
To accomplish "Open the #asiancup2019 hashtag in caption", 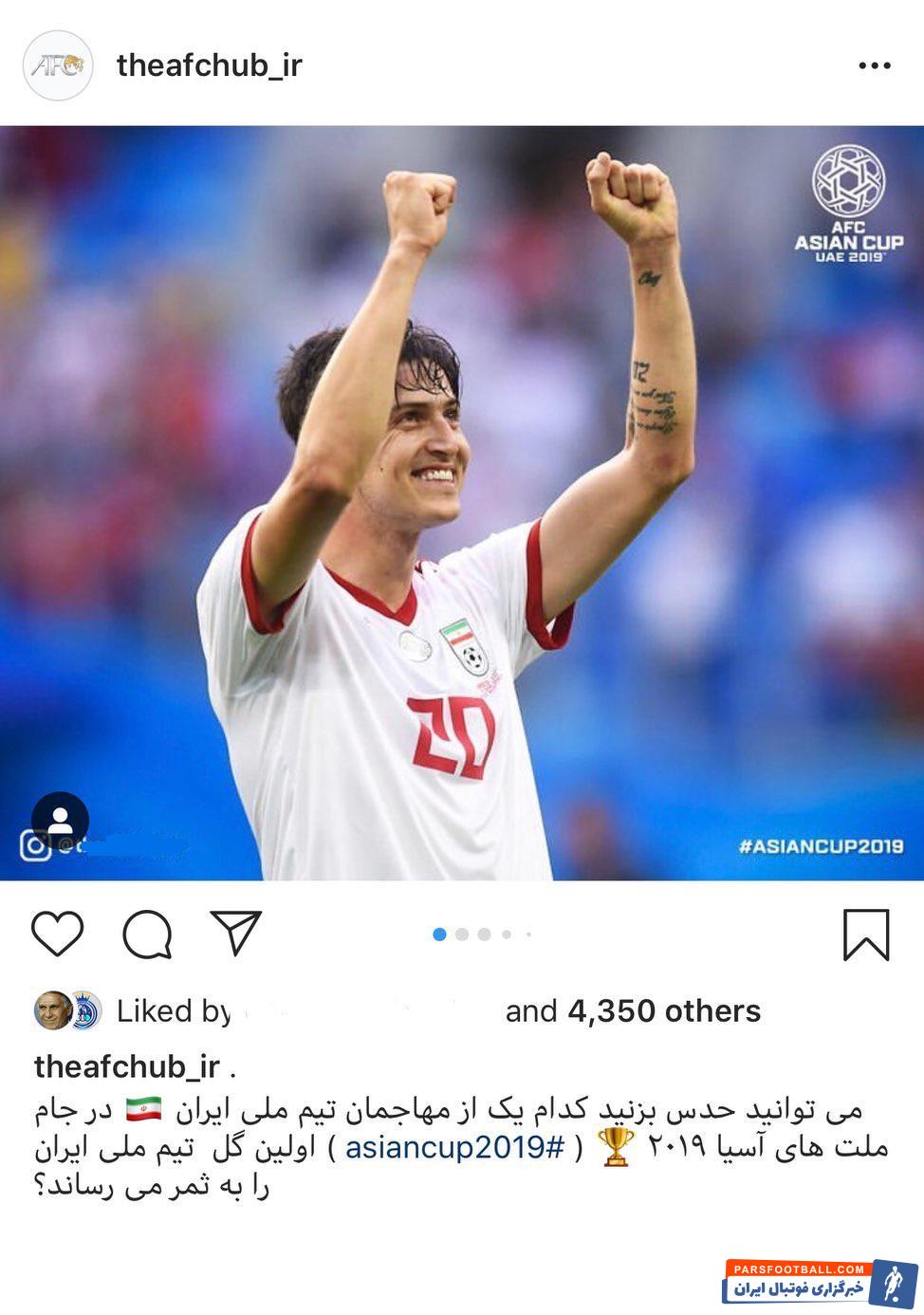I will click(x=454, y=1147).
